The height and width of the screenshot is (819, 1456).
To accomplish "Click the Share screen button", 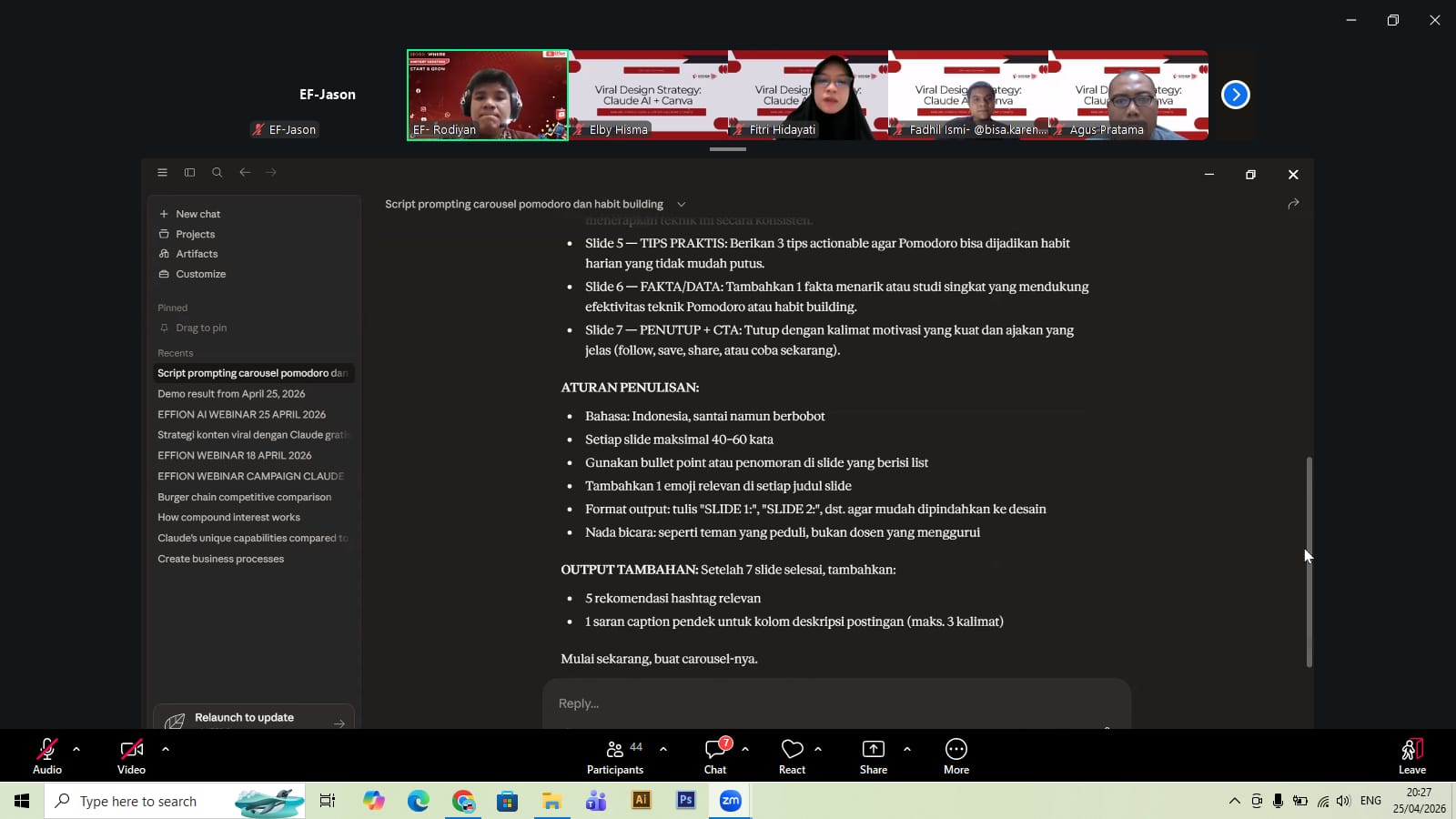I will coord(874,756).
